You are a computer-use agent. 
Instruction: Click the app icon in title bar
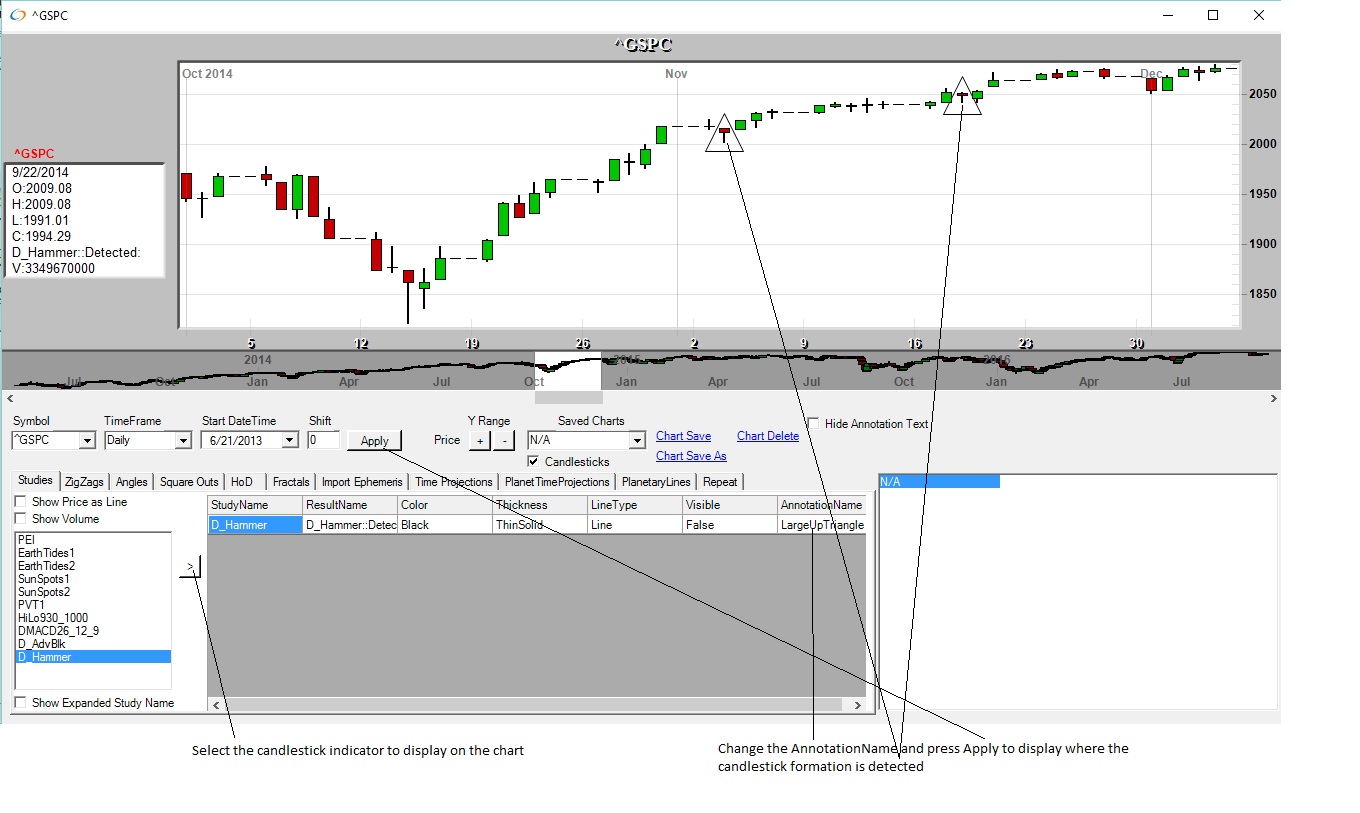tap(18, 15)
